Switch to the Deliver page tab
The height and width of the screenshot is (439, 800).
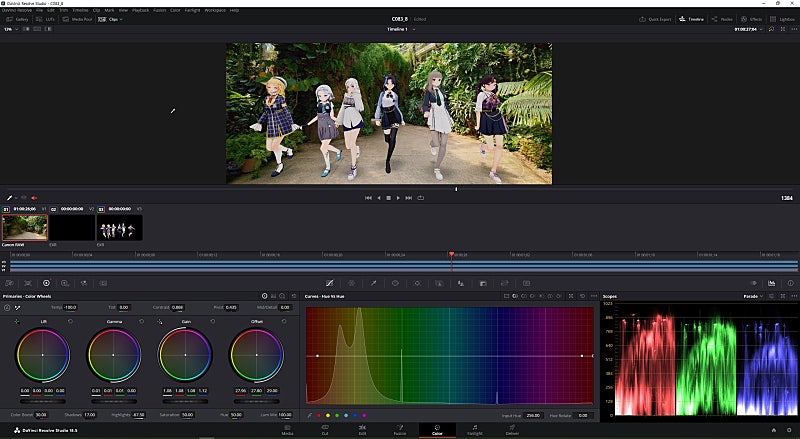coord(512,431)
